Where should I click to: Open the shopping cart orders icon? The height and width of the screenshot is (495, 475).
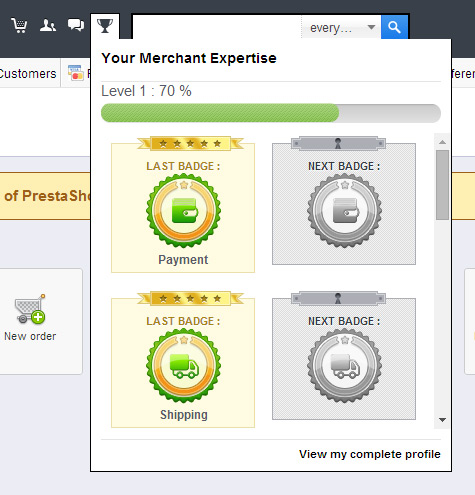point(19,25)
